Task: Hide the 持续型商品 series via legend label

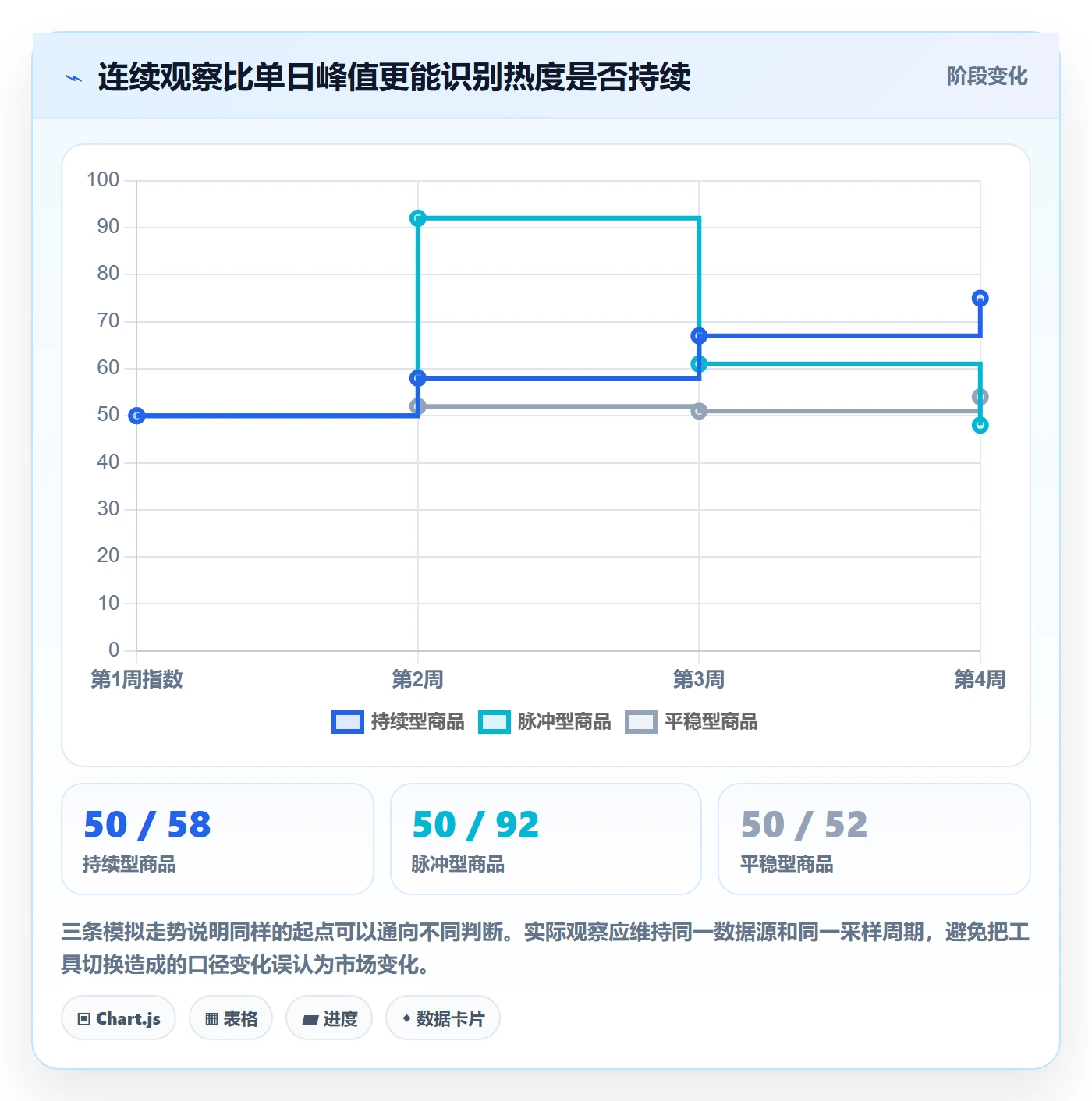Action: (417, 722)
